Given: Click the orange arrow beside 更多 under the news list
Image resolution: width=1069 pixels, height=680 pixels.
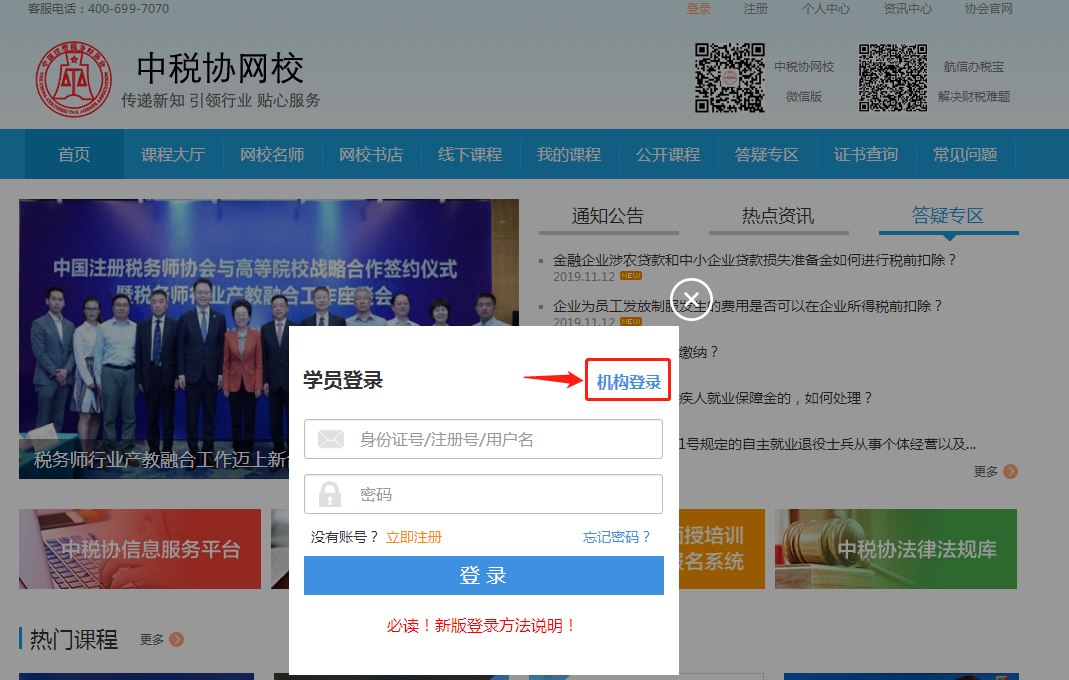Looking at the screenshot, I should (1010, 471).
